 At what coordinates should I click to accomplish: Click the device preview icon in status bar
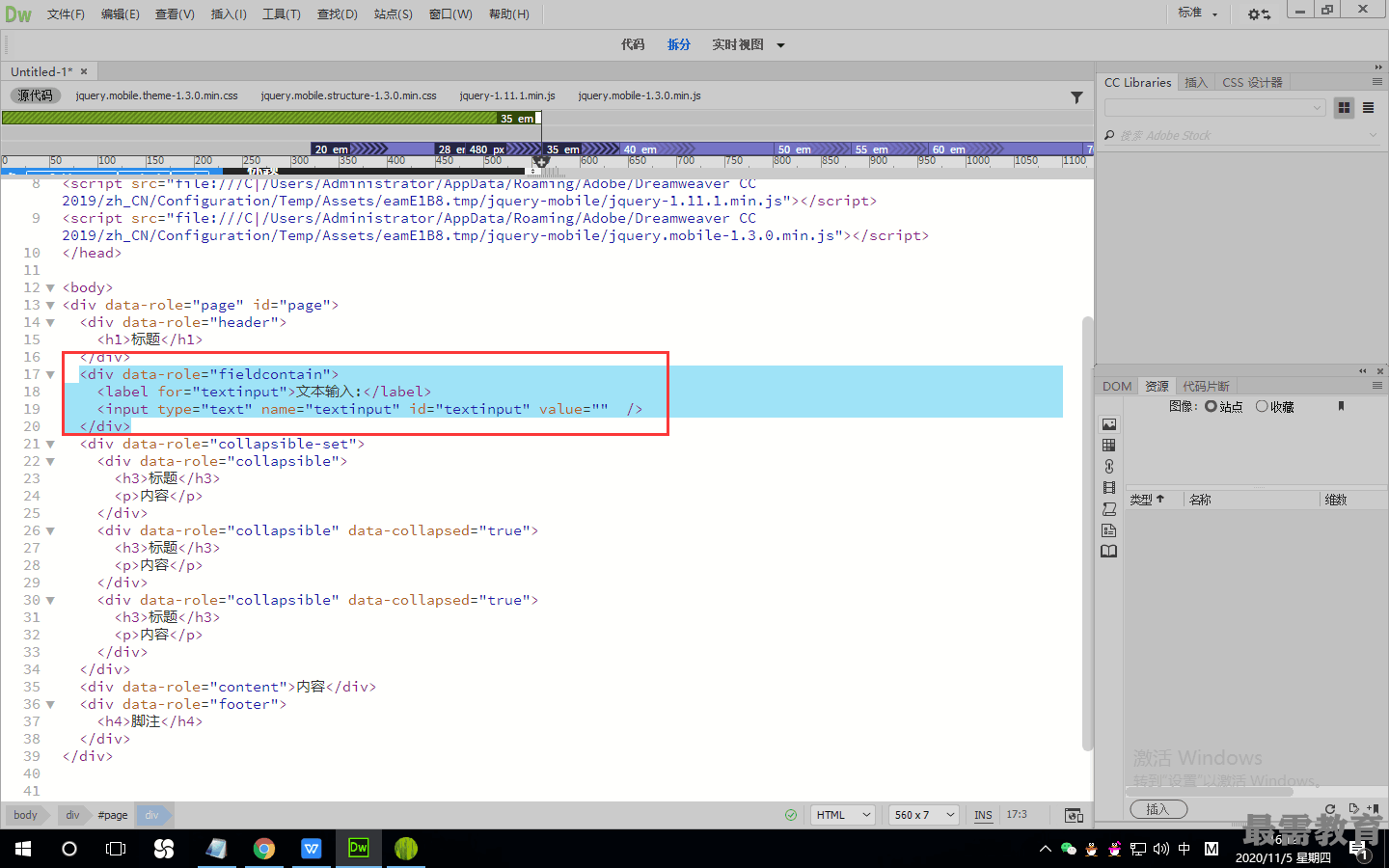1074,815
